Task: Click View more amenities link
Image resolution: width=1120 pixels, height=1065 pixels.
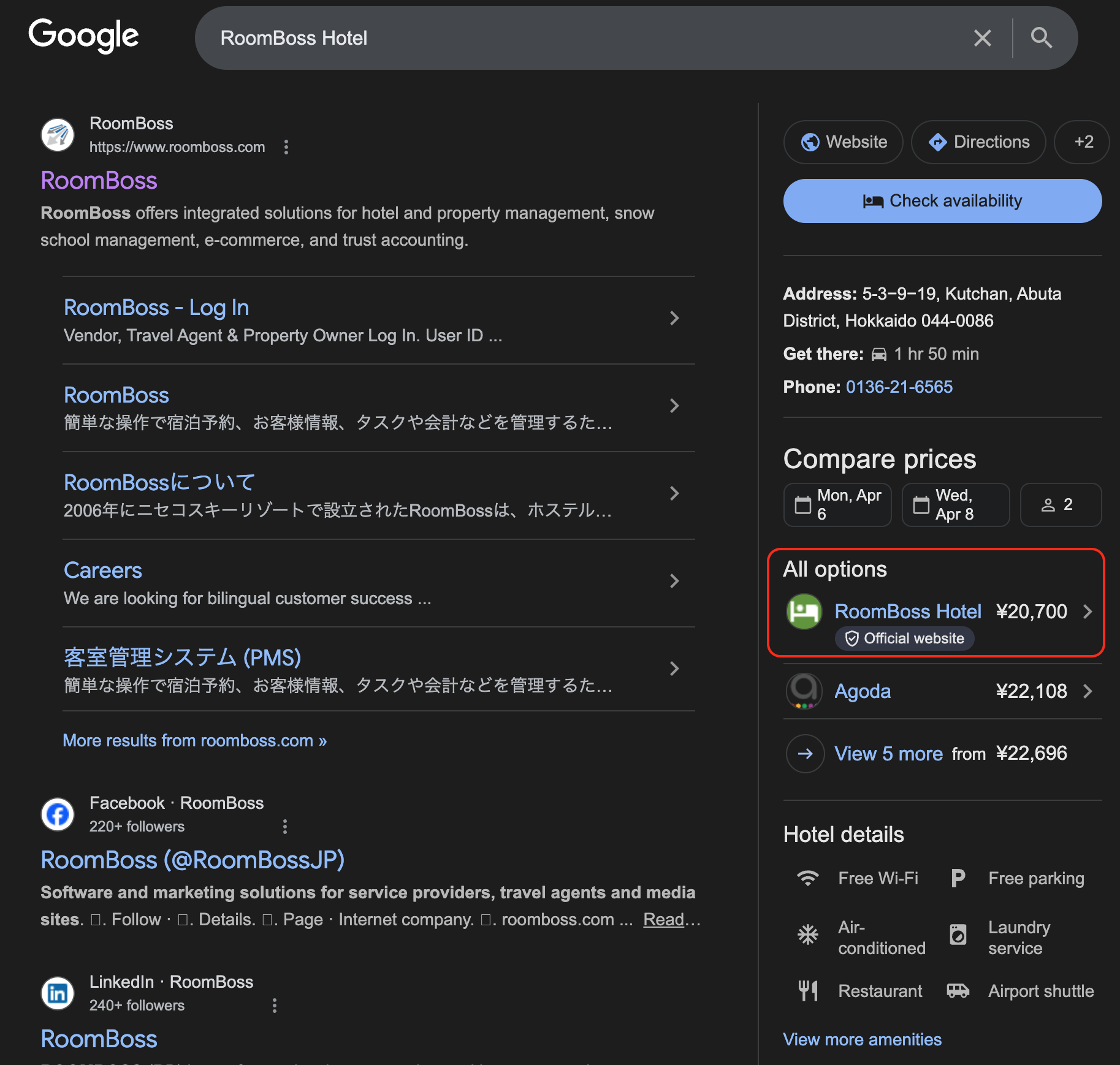Action: tap(862, 1040)
